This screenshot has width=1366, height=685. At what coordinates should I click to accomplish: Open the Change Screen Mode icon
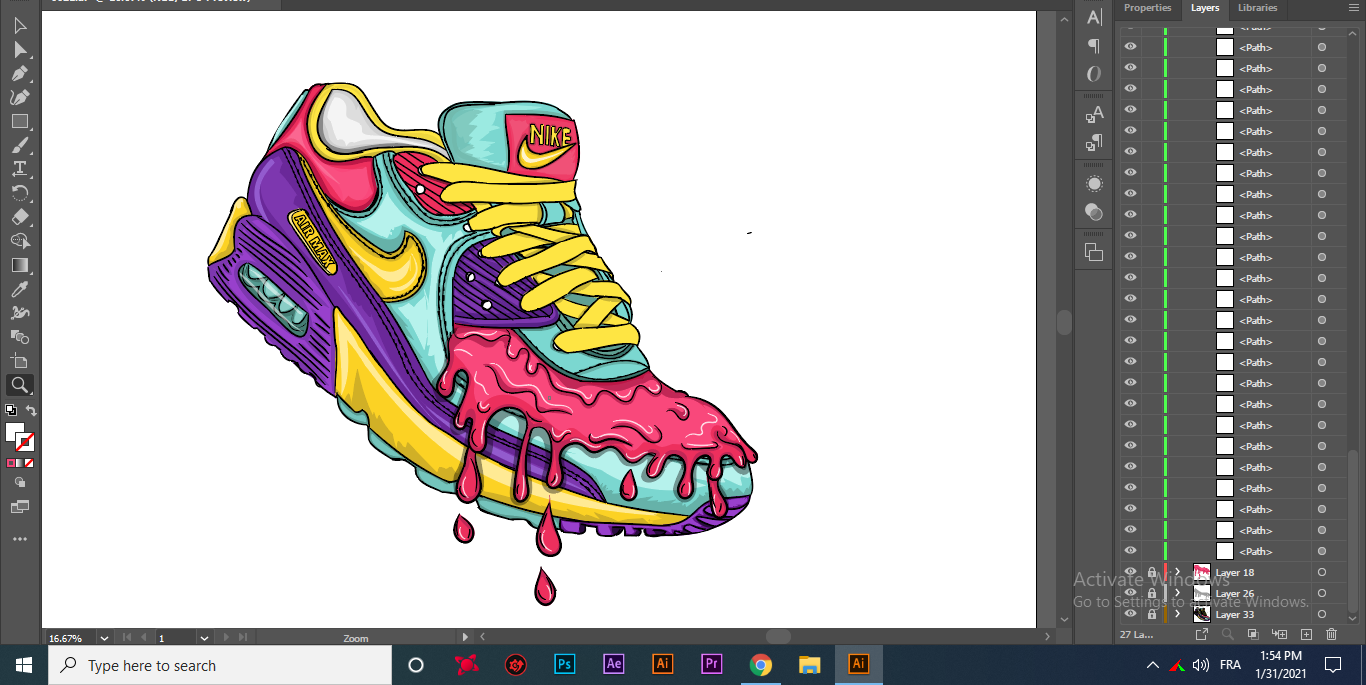click(19, 507)
